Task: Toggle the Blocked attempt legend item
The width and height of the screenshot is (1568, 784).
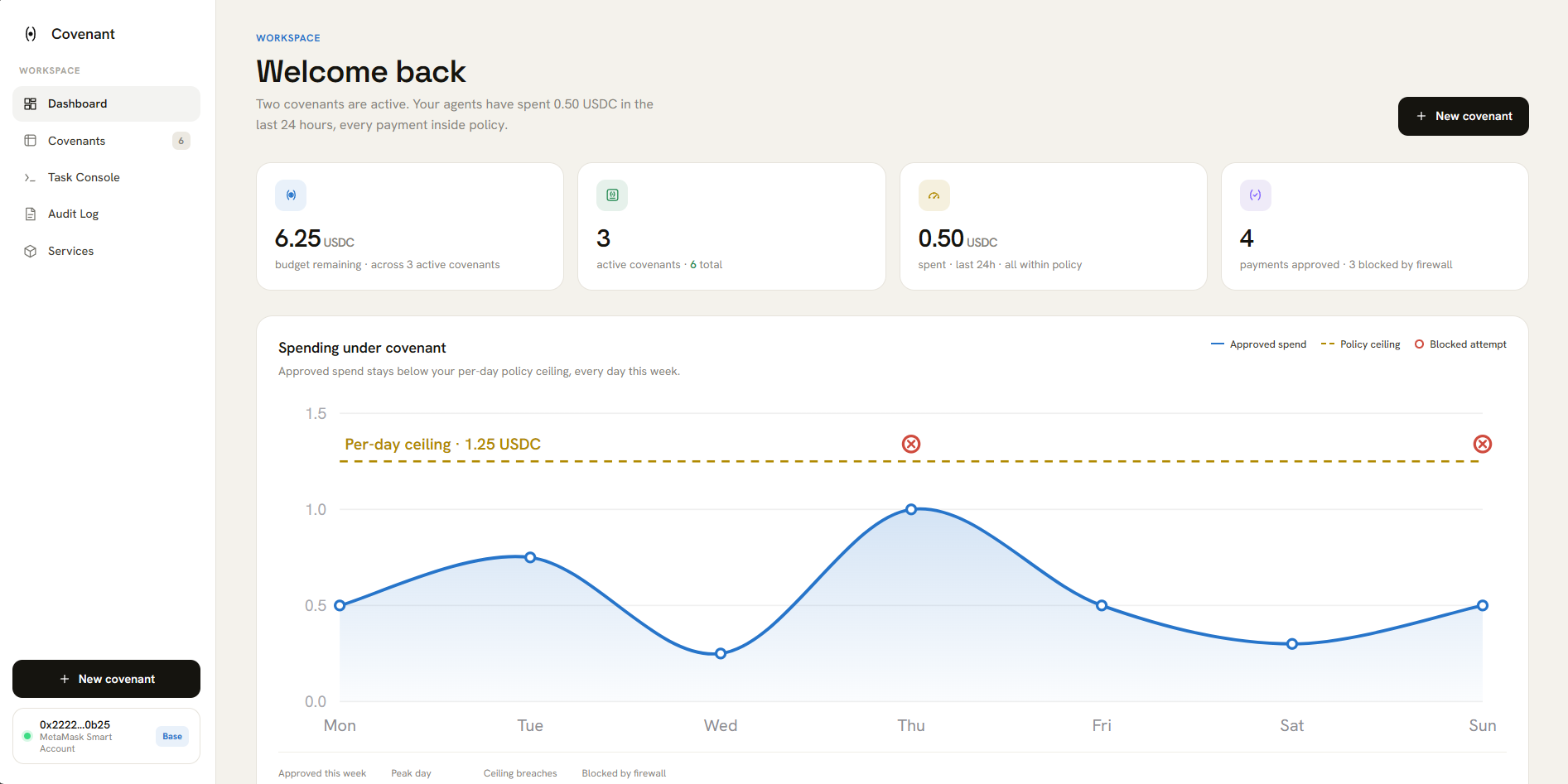Action: (1460, 344)
